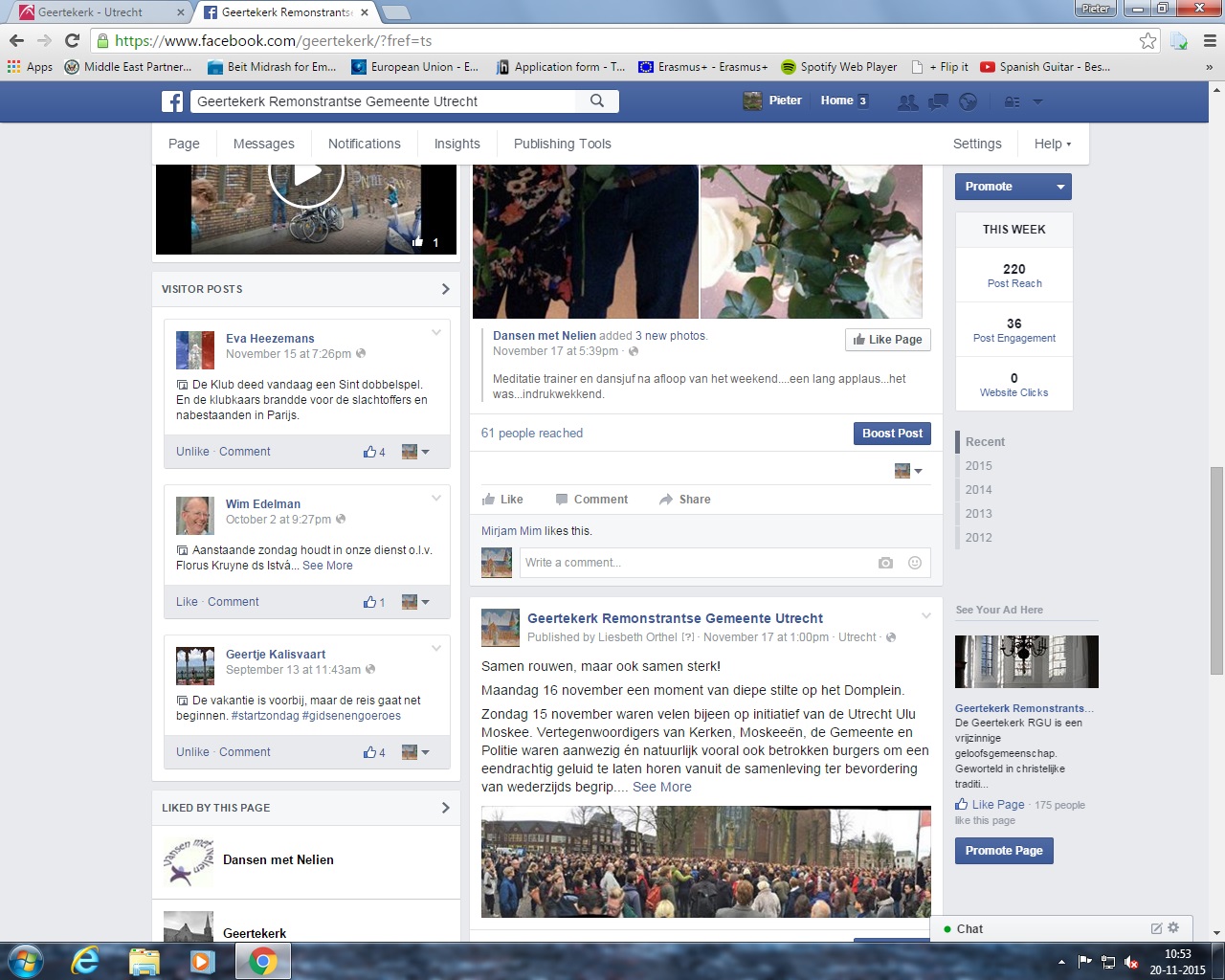Screen dimensions: 1225x980
Task: Switch to the Notifications tab
Action: (365, 144)
